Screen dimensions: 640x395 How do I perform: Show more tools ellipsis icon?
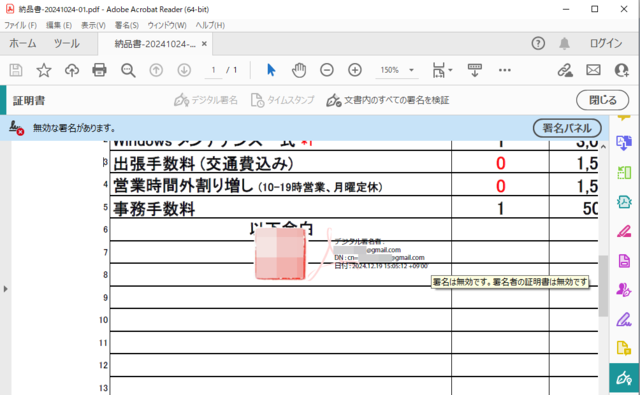pos(504,70)
